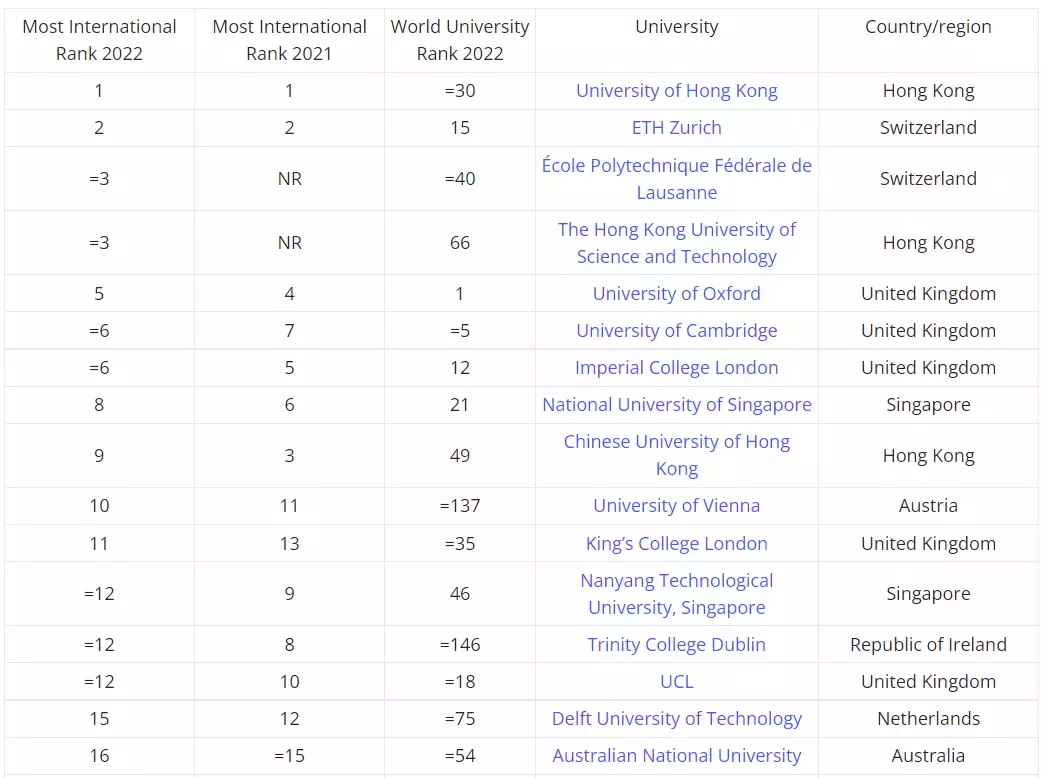Open Australian National University link
This screenshot has width=1043, height=778.
(x=676, y=755)
